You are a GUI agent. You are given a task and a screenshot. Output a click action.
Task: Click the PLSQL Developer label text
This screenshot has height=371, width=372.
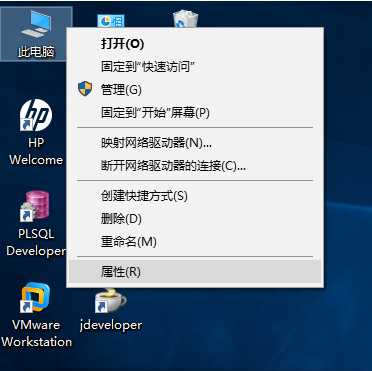36,242
